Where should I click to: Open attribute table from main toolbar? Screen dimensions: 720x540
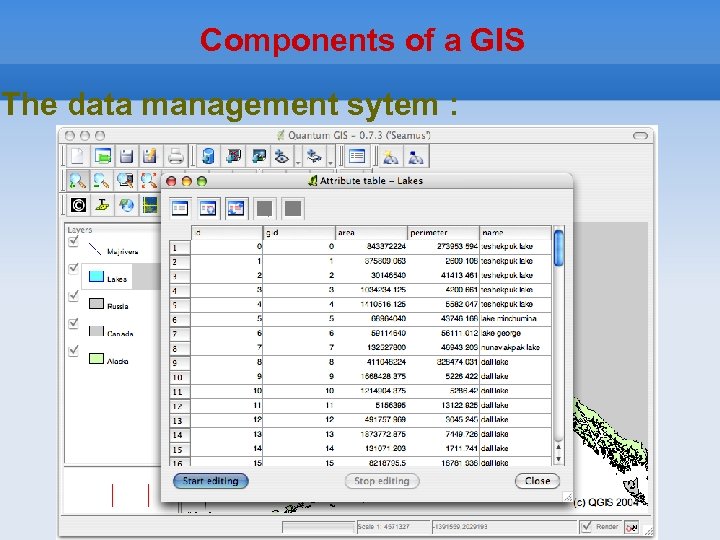[357, 156]
